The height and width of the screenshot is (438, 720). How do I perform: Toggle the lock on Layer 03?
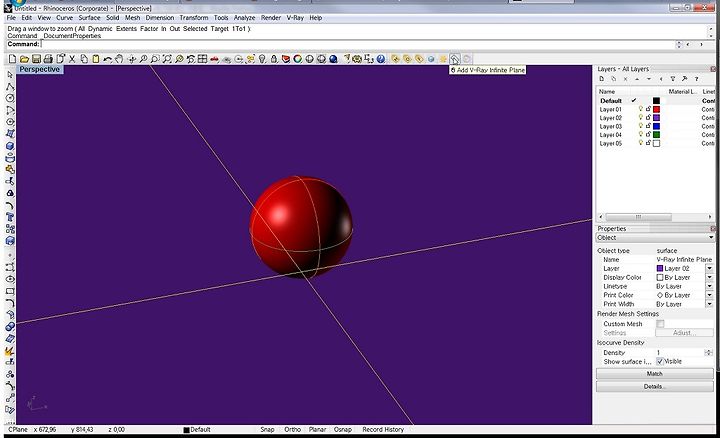(x=648, y=126)
